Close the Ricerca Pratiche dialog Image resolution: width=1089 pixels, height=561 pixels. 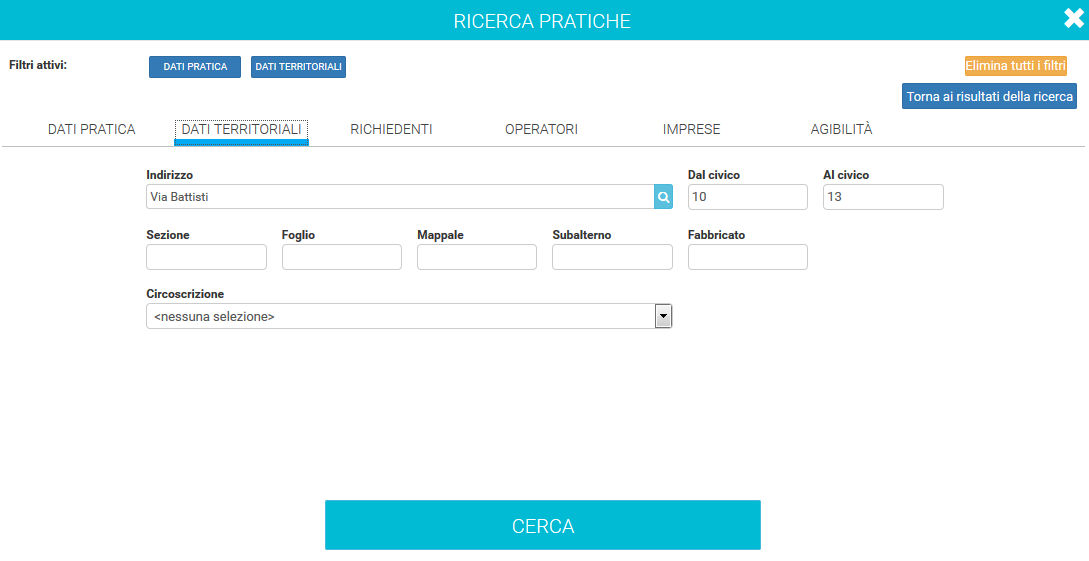pyautogui.click(x=1074, y=20)
